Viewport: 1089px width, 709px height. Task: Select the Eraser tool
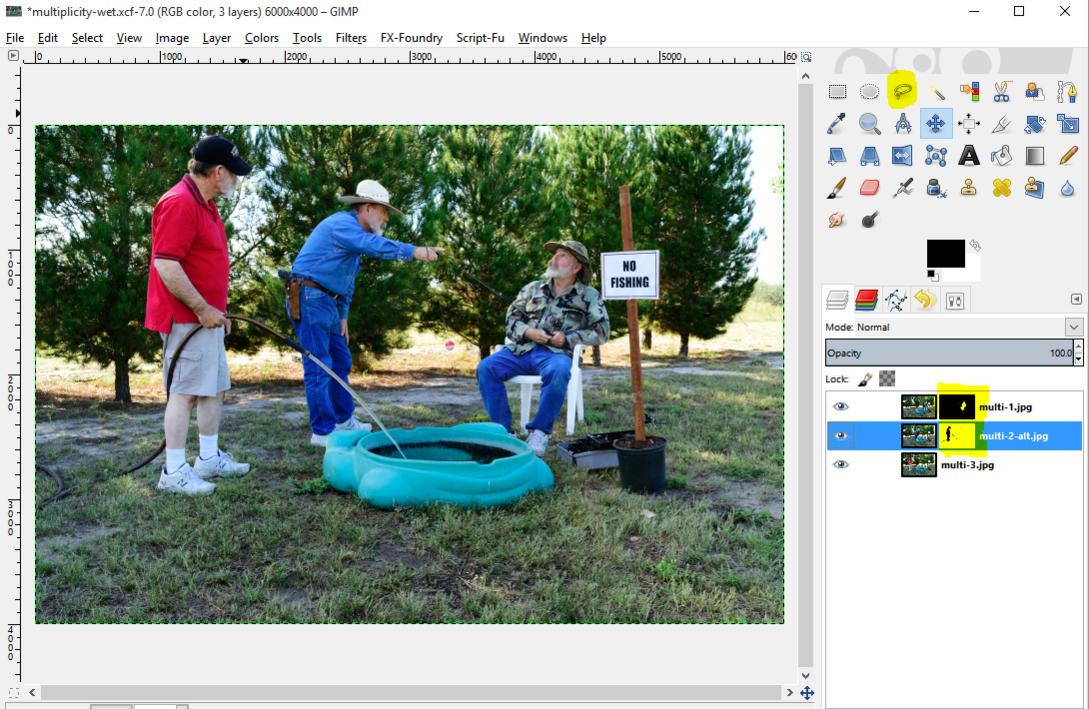(870, 188)
